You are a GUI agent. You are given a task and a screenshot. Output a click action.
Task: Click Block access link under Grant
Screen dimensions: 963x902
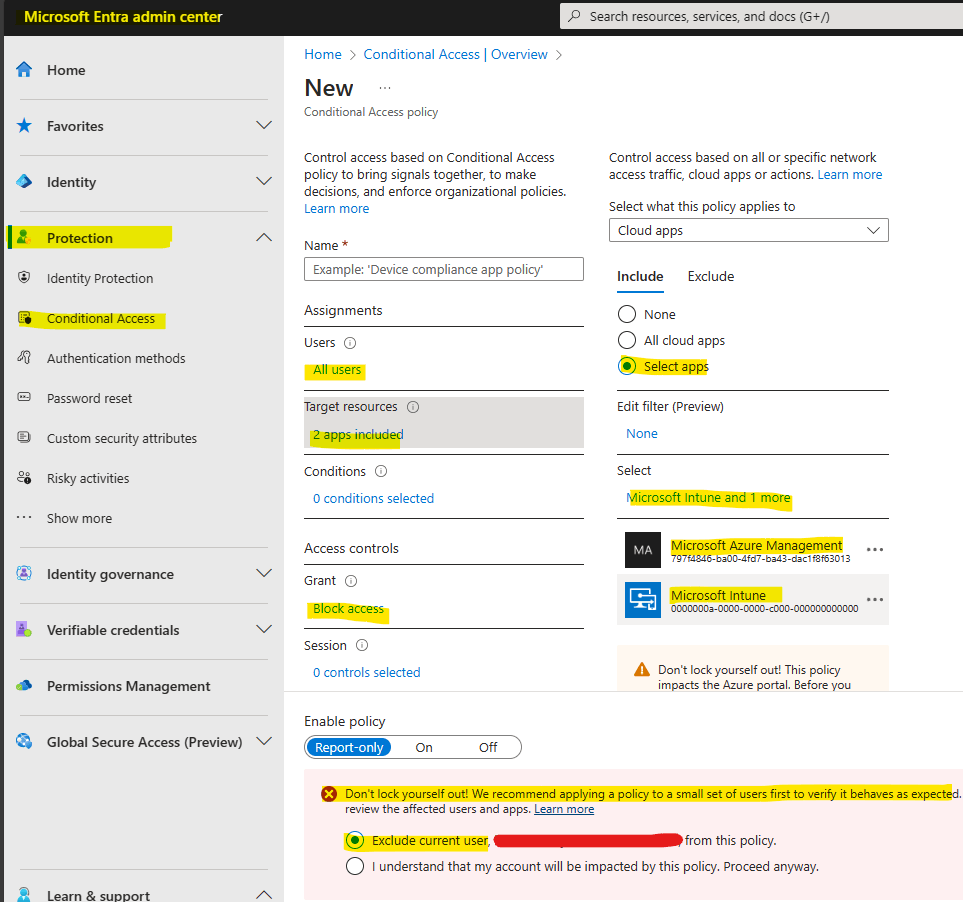(348, 608)
